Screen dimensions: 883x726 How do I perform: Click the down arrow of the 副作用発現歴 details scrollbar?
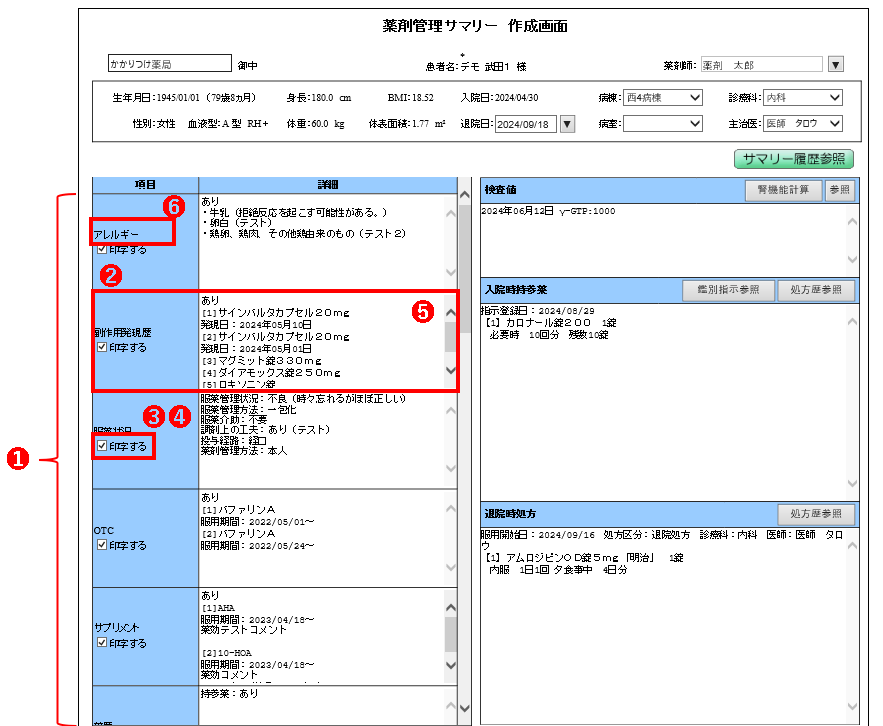(449, 371)
